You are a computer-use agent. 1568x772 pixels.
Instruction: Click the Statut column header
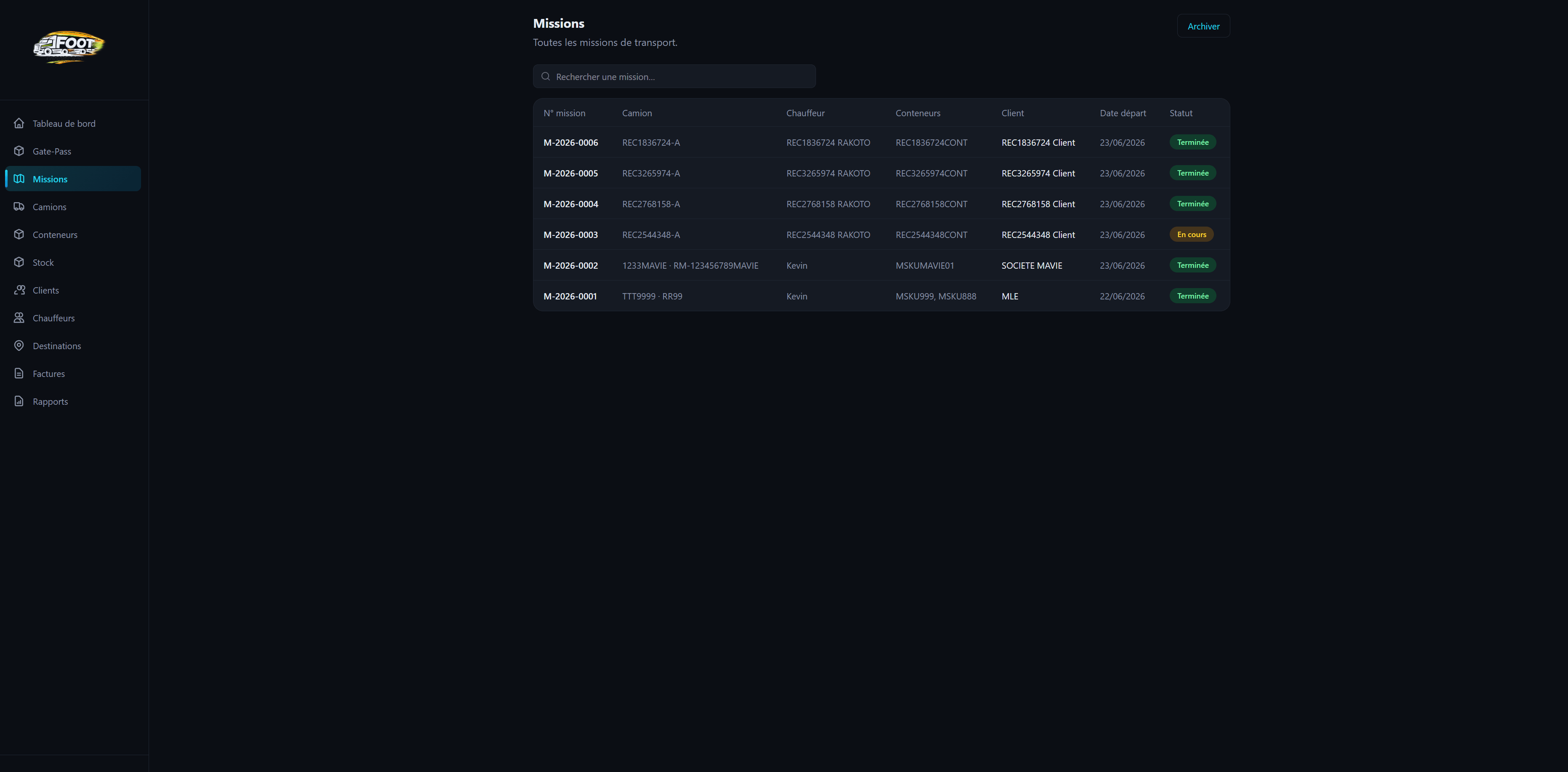point(1180,113)
